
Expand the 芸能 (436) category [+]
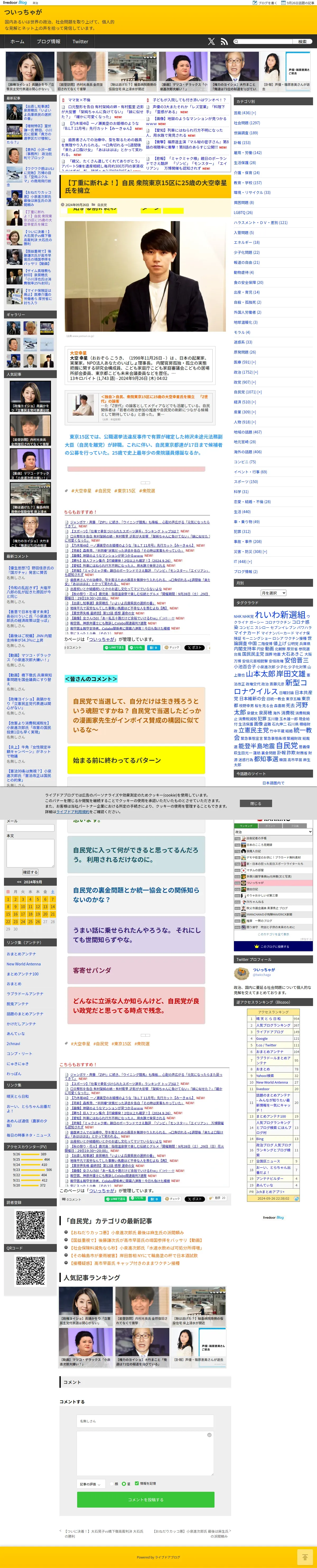[254, 113]
